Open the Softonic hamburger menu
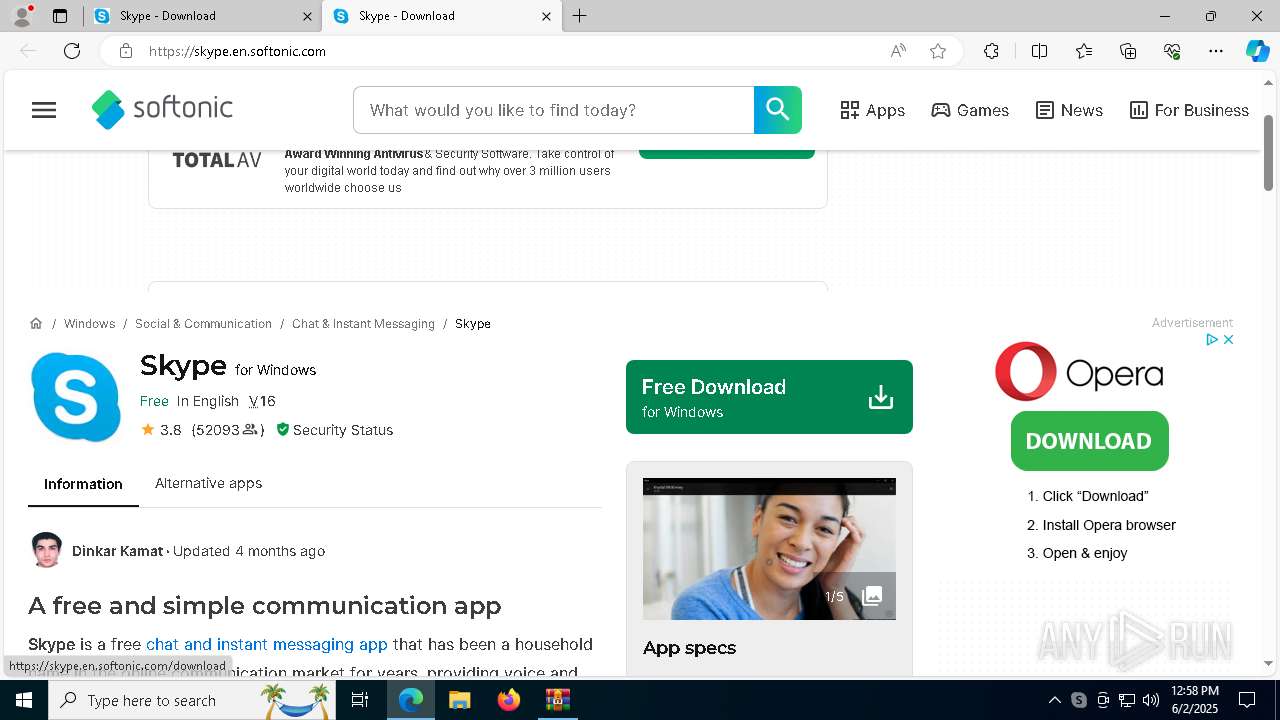Screen dimensions: 1280x720 coord(44,110)
